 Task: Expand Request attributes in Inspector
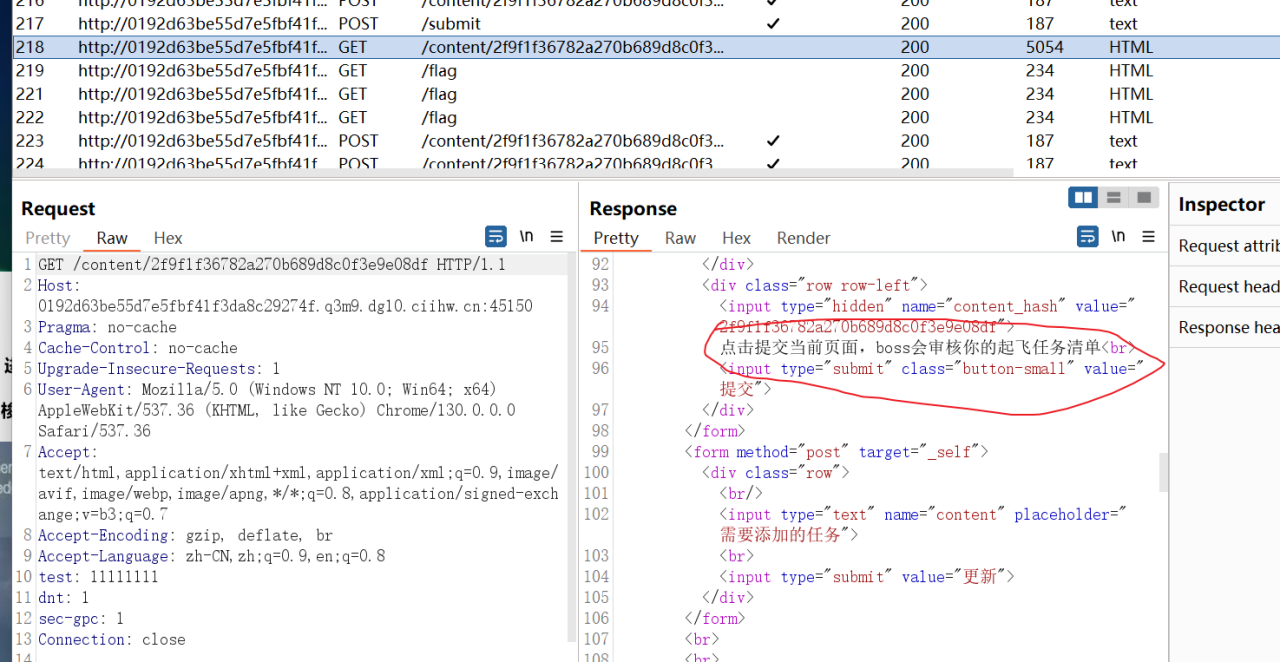pyautogui.click(x=1228, y=246)
